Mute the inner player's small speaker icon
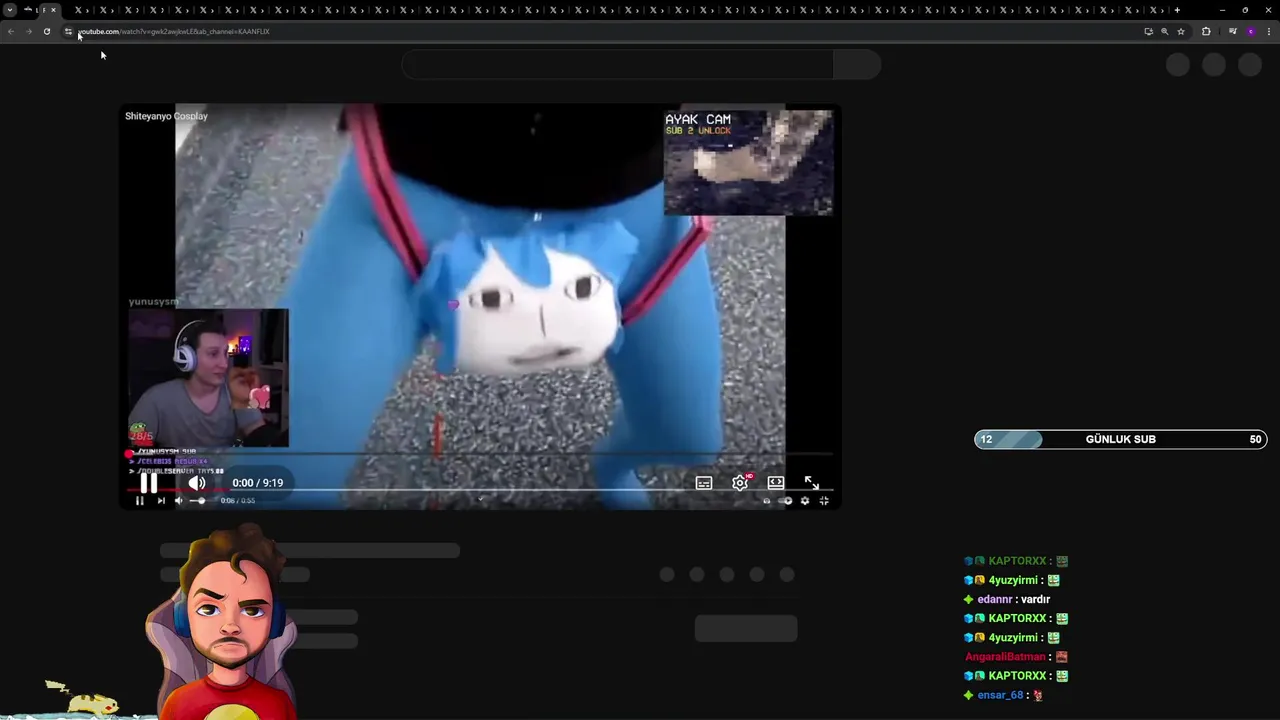This screenshot has height=720, width=1280. point(179,501)
